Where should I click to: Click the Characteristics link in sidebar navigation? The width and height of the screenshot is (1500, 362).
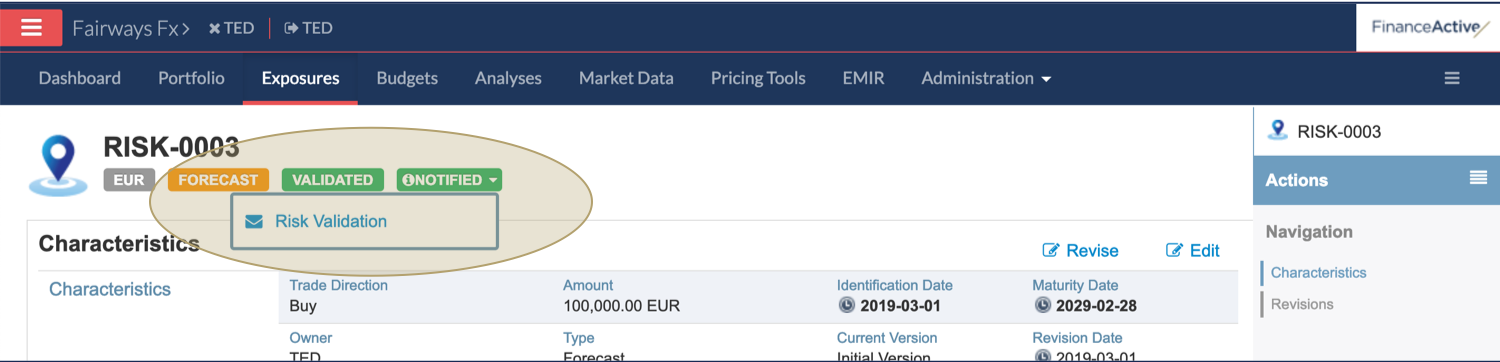point(1318,272)
